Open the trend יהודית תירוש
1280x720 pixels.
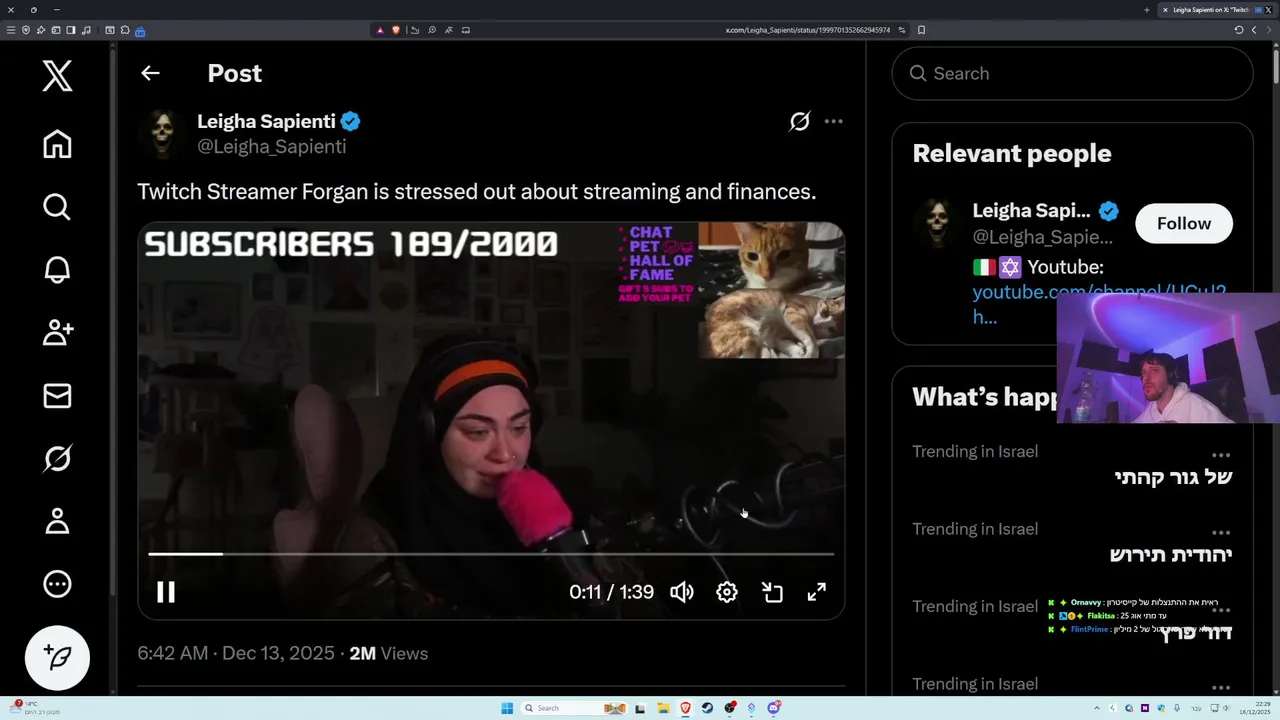[x=1170, y=554]
